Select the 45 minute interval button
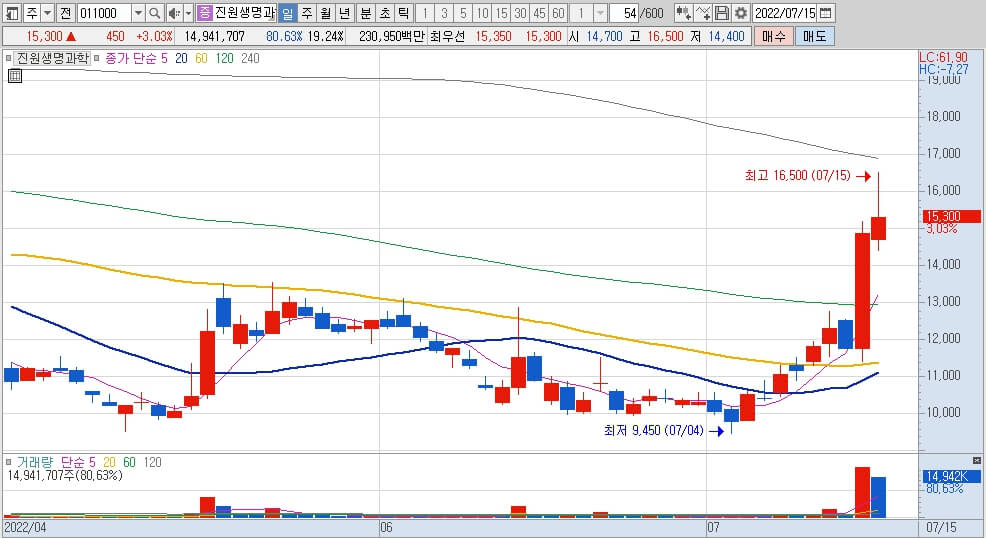This screenshot has width=986, height=538. click(539, 13)
